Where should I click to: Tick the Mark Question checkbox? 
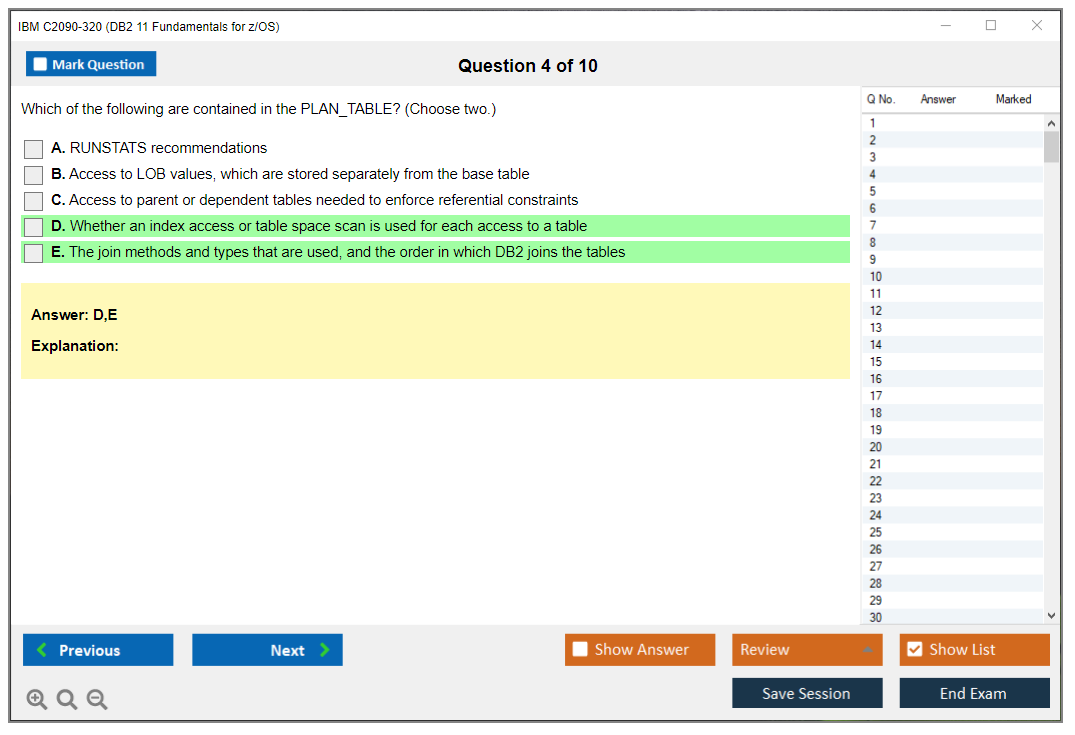[x=41, y=65]
